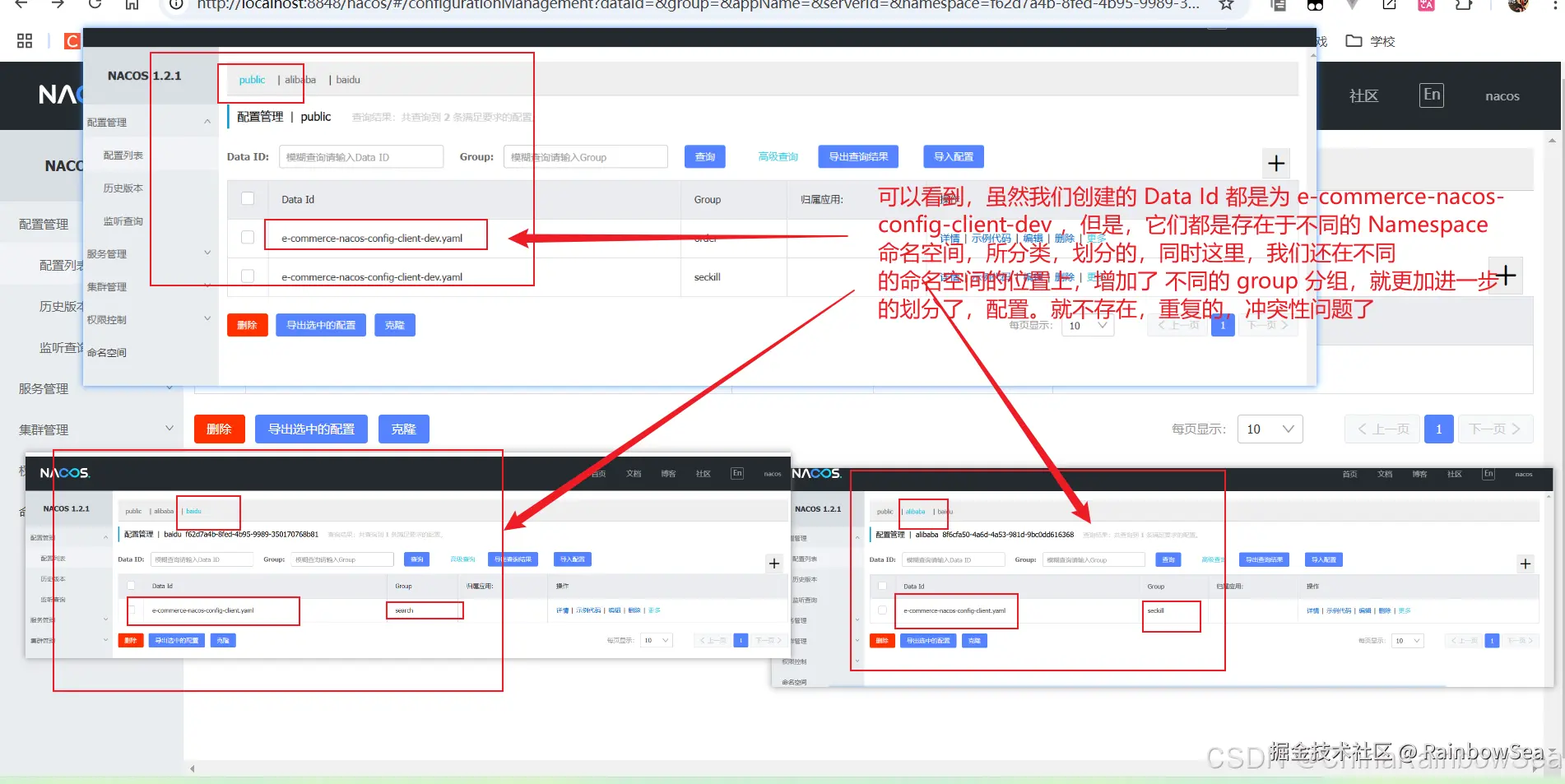The width and height of the screenshot is (1565, 784).
Task: Open the page-size dropdown in the top overlay
Action: pyautogui.click(x=1088, y=326)
